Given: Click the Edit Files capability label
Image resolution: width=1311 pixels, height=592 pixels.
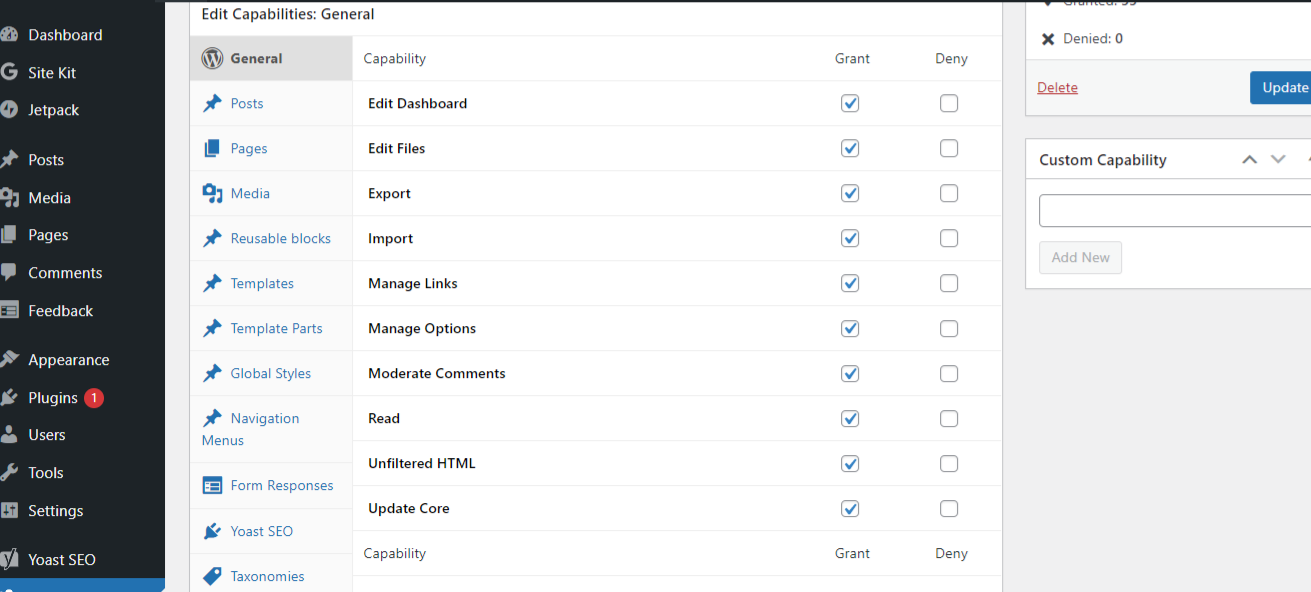Looking at the screenshot, I should point(396,148).
